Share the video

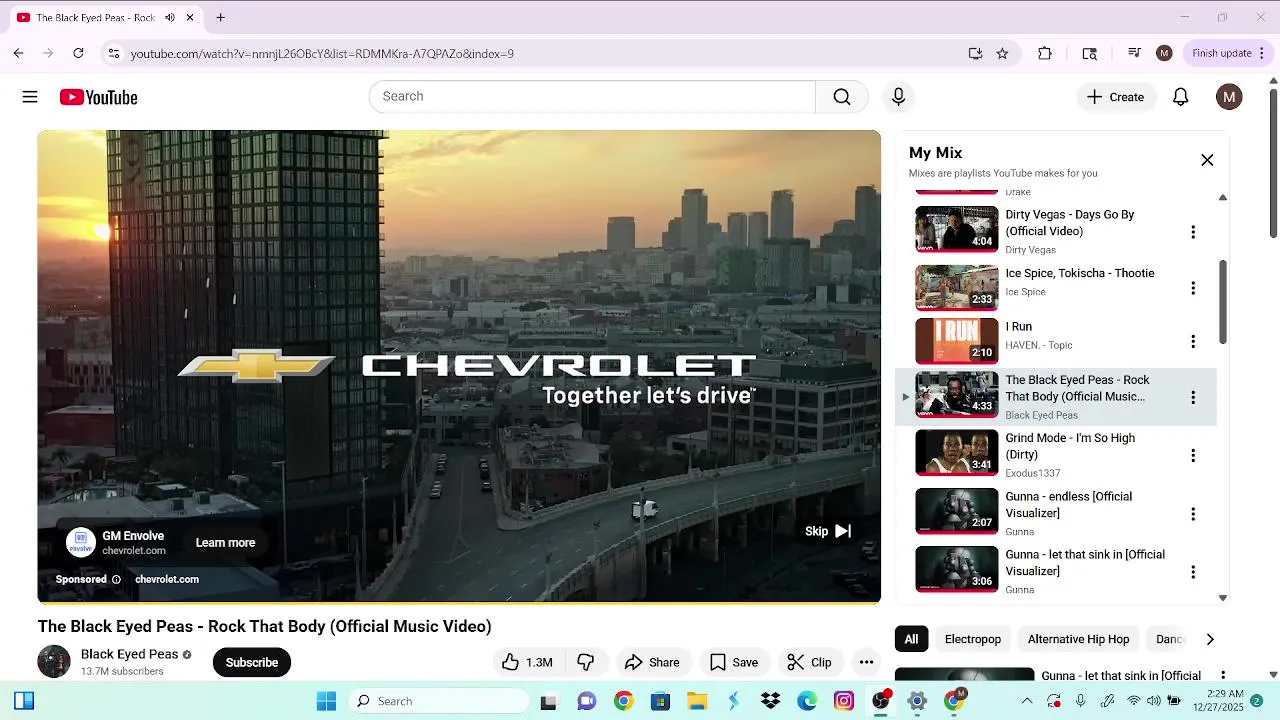click(x=652, y=662)
